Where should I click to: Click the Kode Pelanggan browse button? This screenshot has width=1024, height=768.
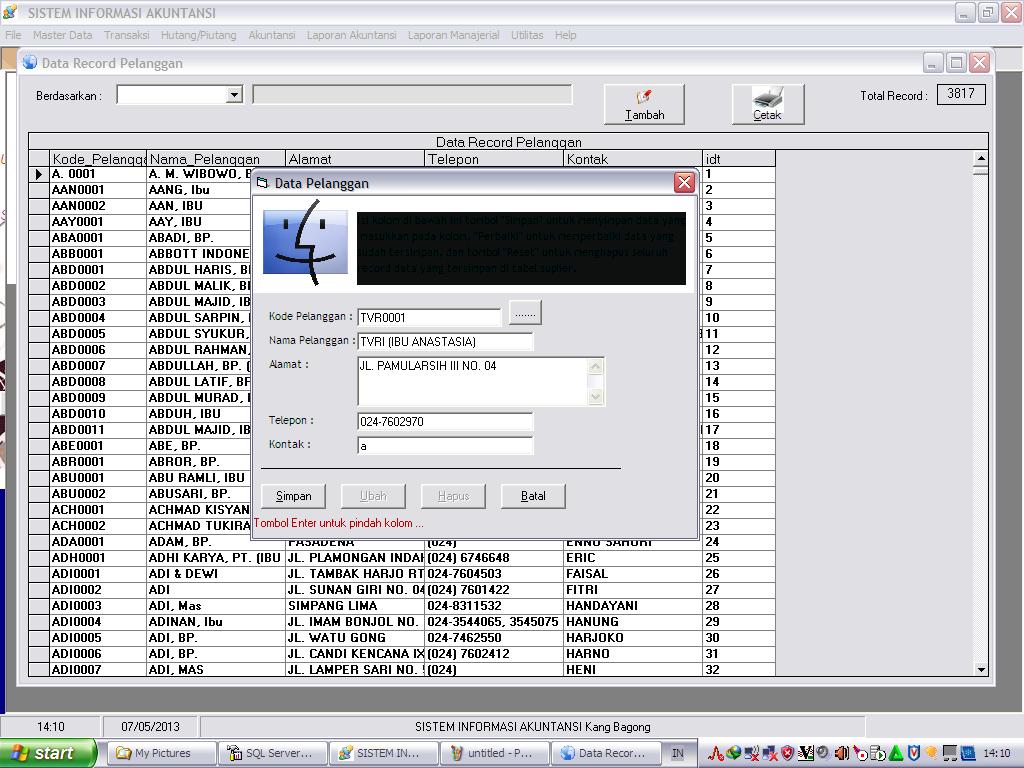point(525,314)
